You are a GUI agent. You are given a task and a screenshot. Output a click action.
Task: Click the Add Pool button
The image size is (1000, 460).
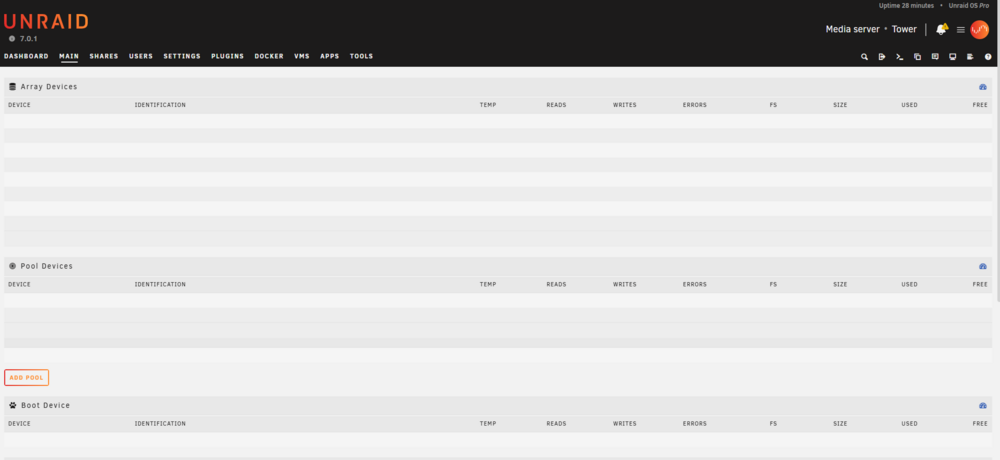point(26,378)
